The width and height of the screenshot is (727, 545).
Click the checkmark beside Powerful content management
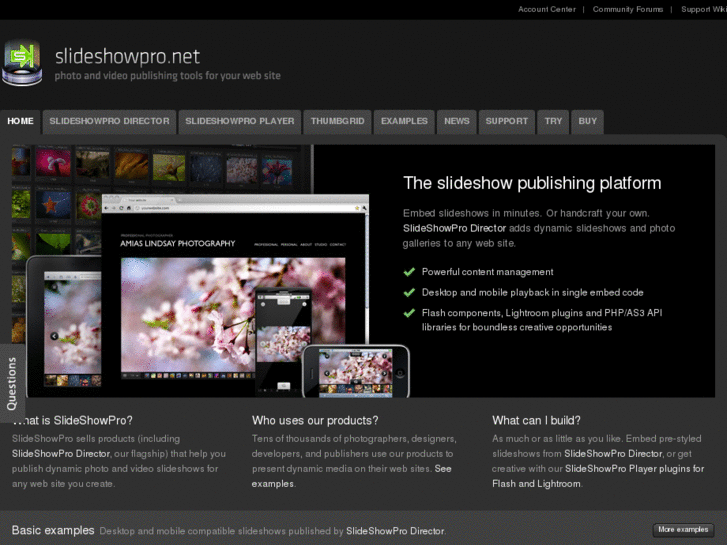click(409, 272)
